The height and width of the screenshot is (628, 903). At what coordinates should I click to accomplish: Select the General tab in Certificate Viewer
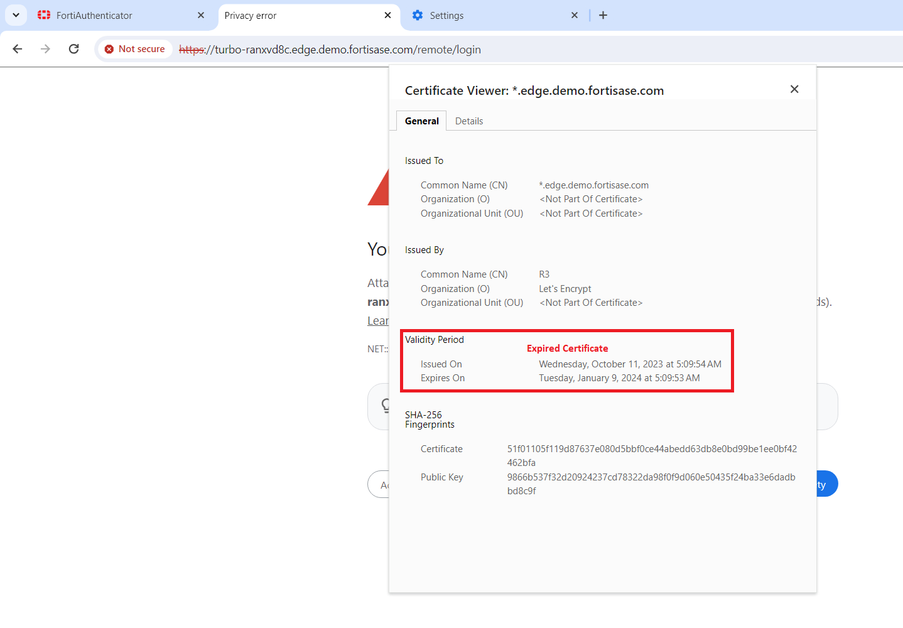coord(422,121)
